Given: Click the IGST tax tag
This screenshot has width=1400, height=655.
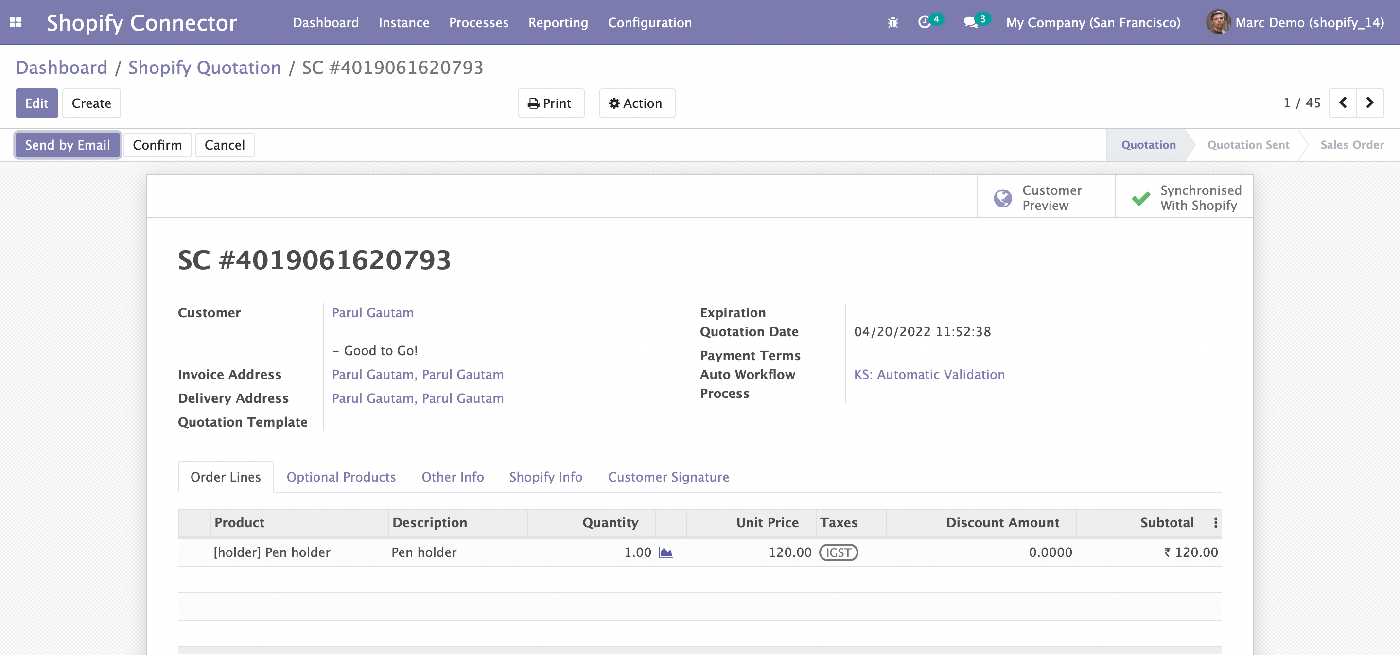Looking at the screenshot, I should click(839, 552).
